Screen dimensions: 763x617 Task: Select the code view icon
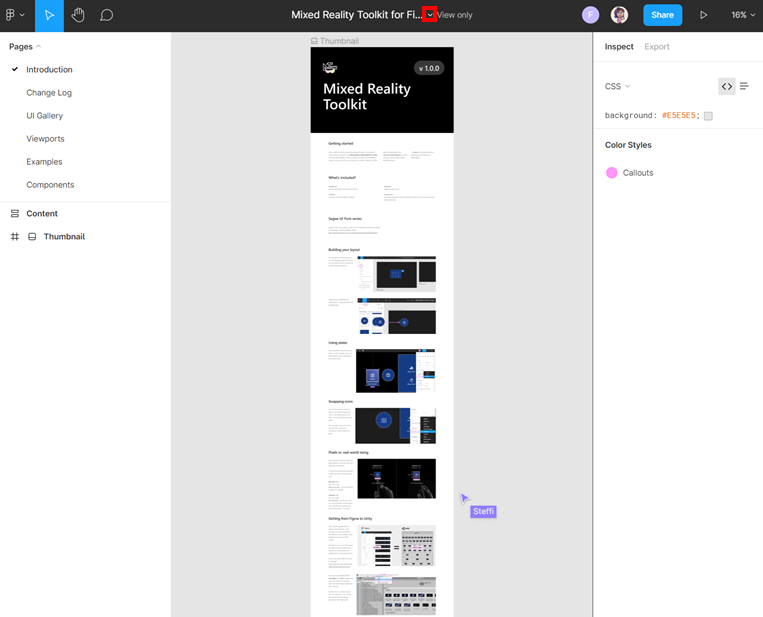pos(727,86)
